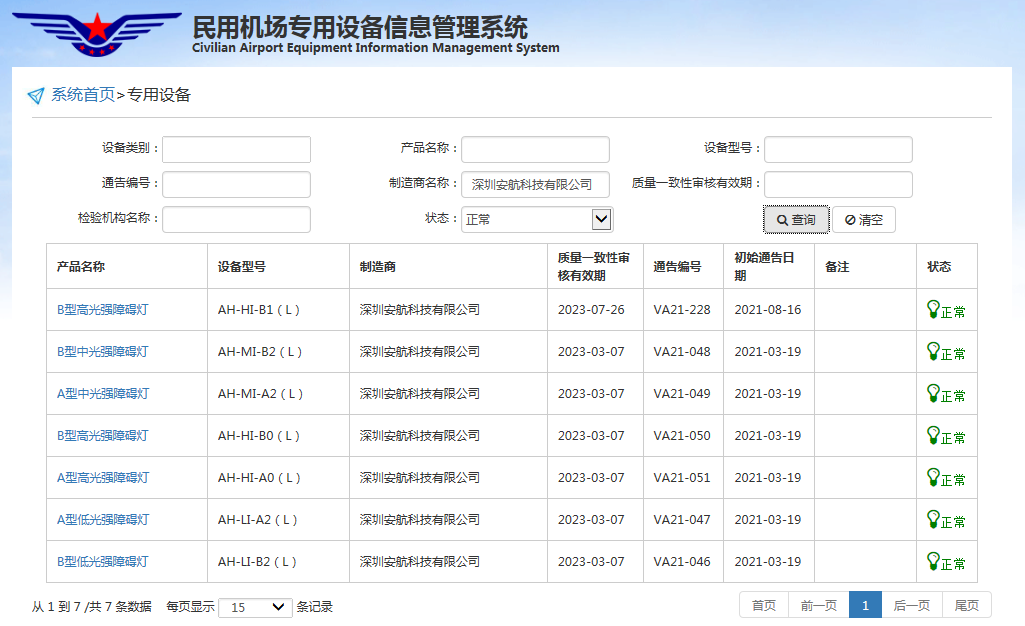
Task: Click the lightbulb status icon for VA21-047
Action: click(x=933, y=519)
